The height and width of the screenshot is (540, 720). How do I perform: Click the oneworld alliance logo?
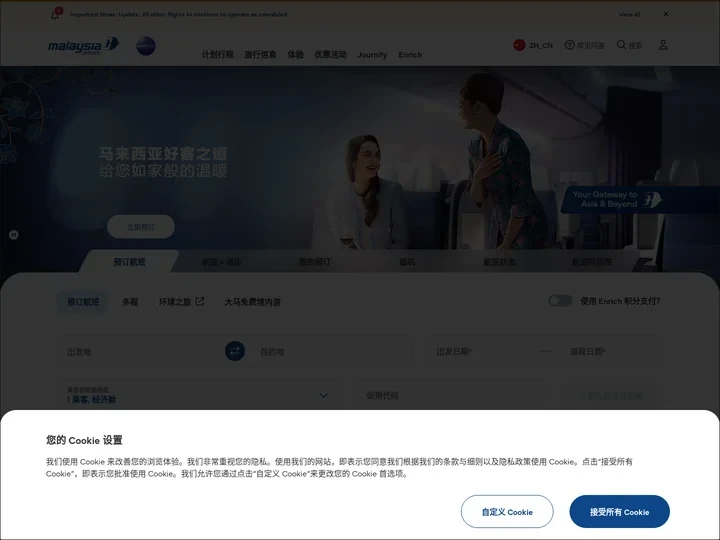click(x=146, y=46)
